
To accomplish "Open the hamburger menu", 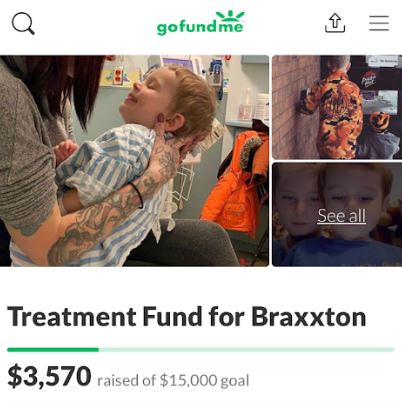I will tap(379, 23).
